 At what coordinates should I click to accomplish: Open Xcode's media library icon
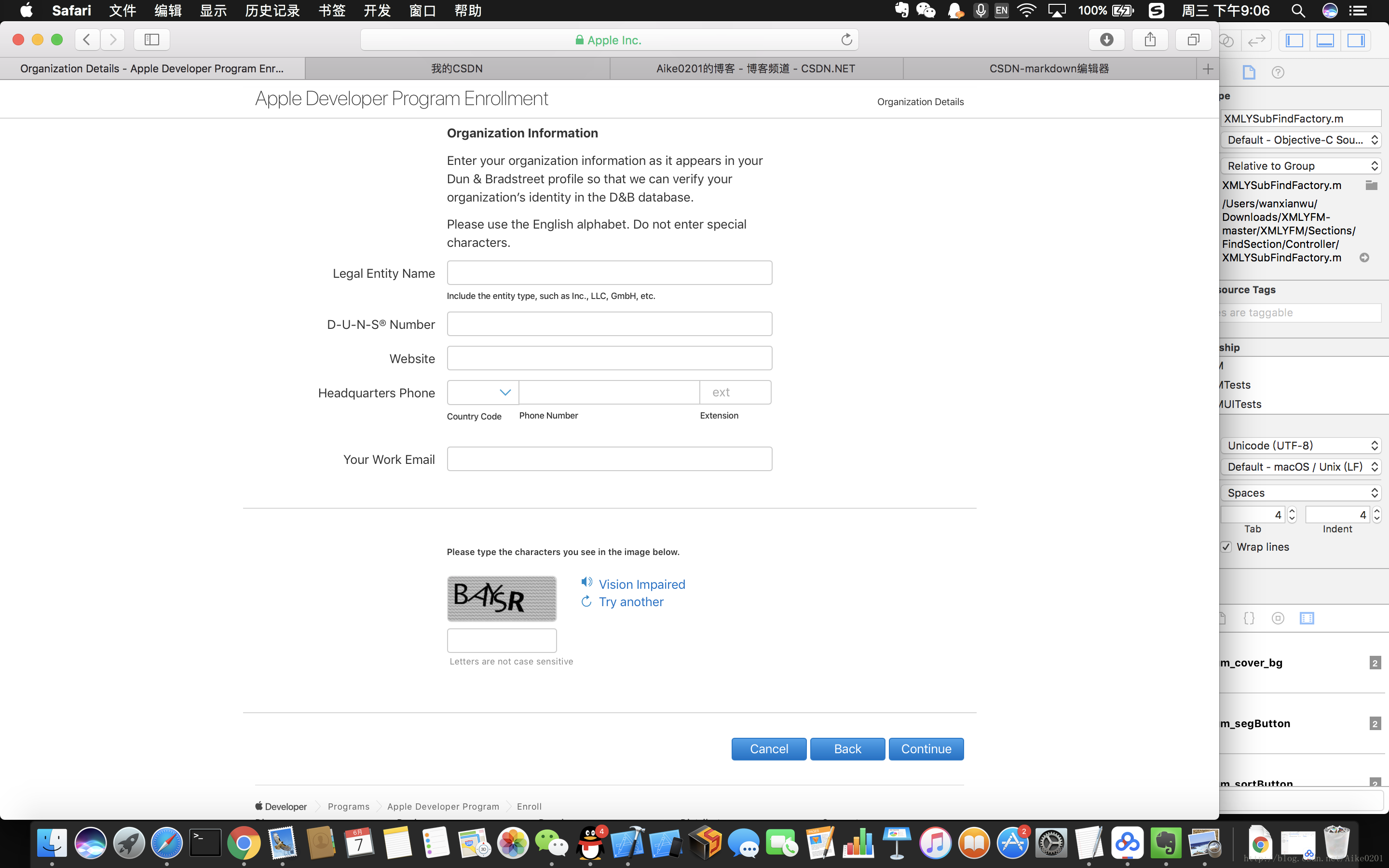(1307, 618)
